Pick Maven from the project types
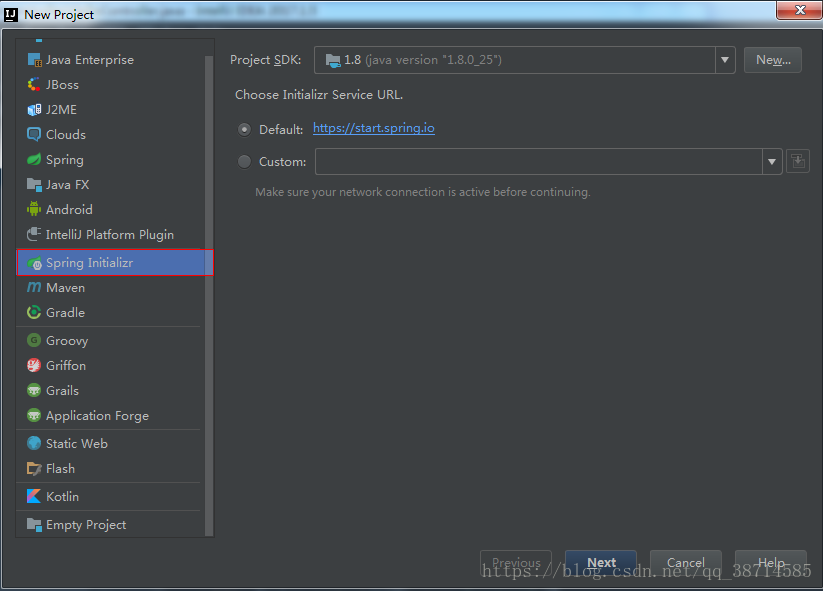 (x=66, y=288)
